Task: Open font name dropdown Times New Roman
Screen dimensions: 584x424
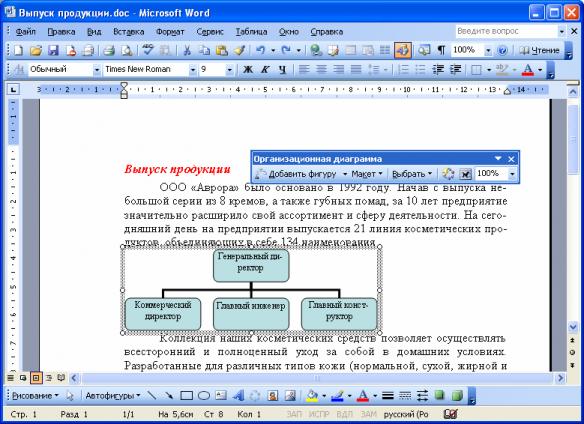Action: (193, 70)
